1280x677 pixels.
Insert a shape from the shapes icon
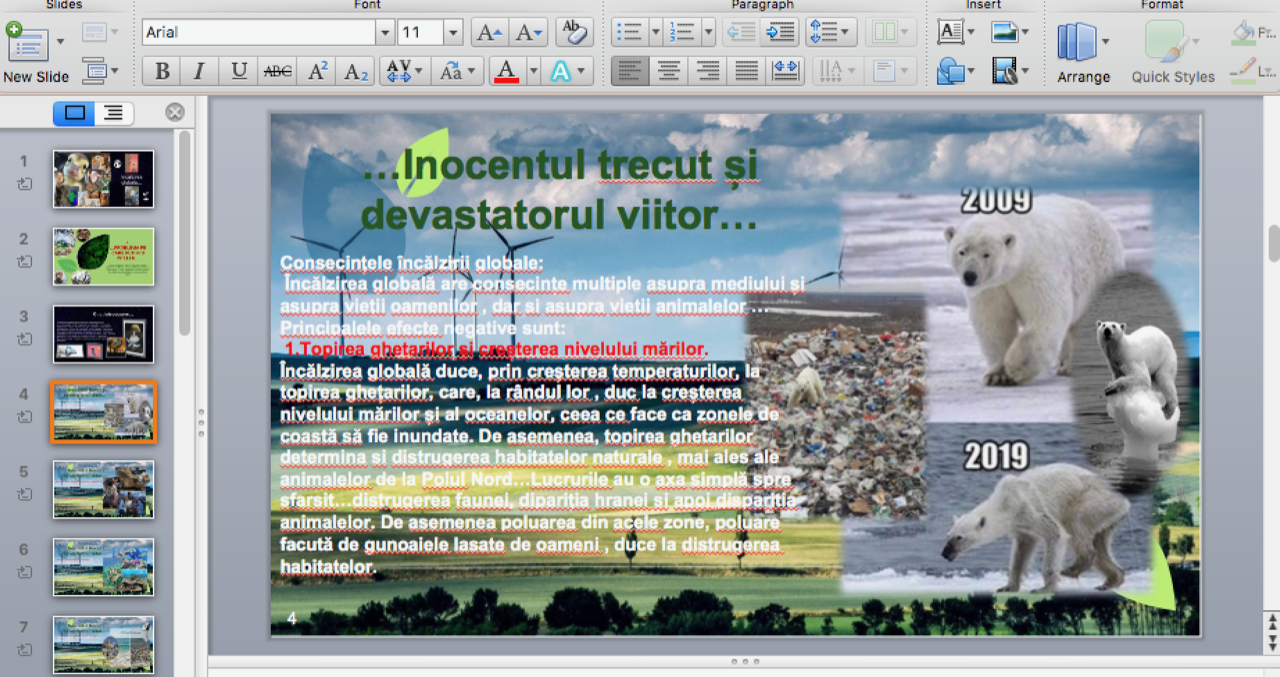[951, 71]
